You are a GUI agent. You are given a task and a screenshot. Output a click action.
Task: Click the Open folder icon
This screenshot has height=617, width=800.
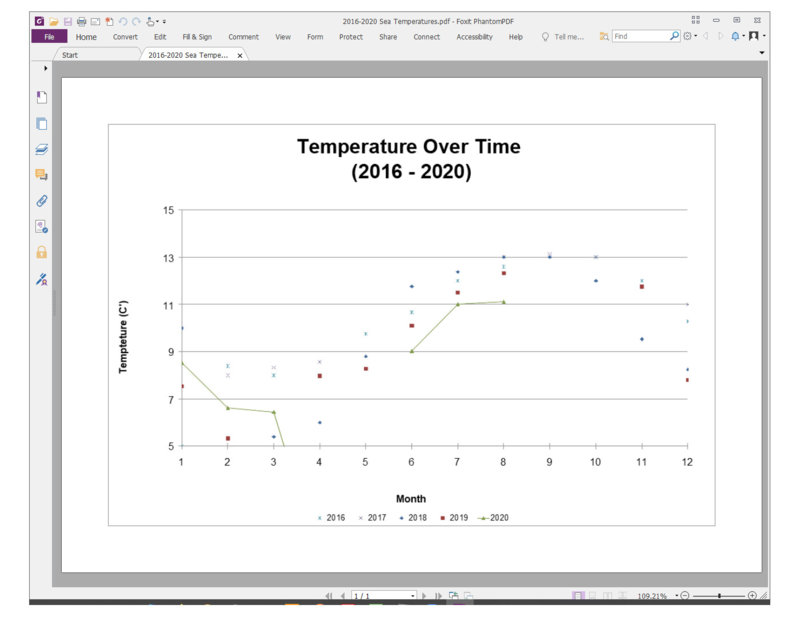54,21
